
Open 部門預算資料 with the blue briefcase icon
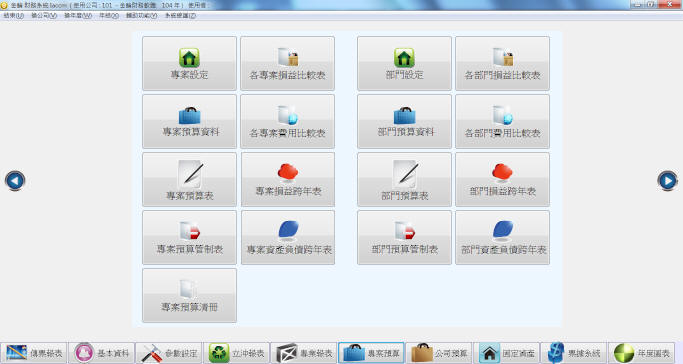tap(404, 121)
